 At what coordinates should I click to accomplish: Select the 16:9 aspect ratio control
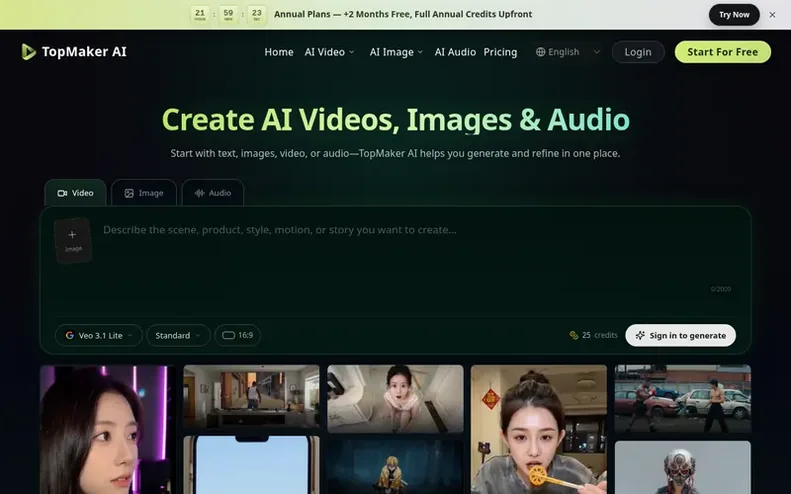237,335
